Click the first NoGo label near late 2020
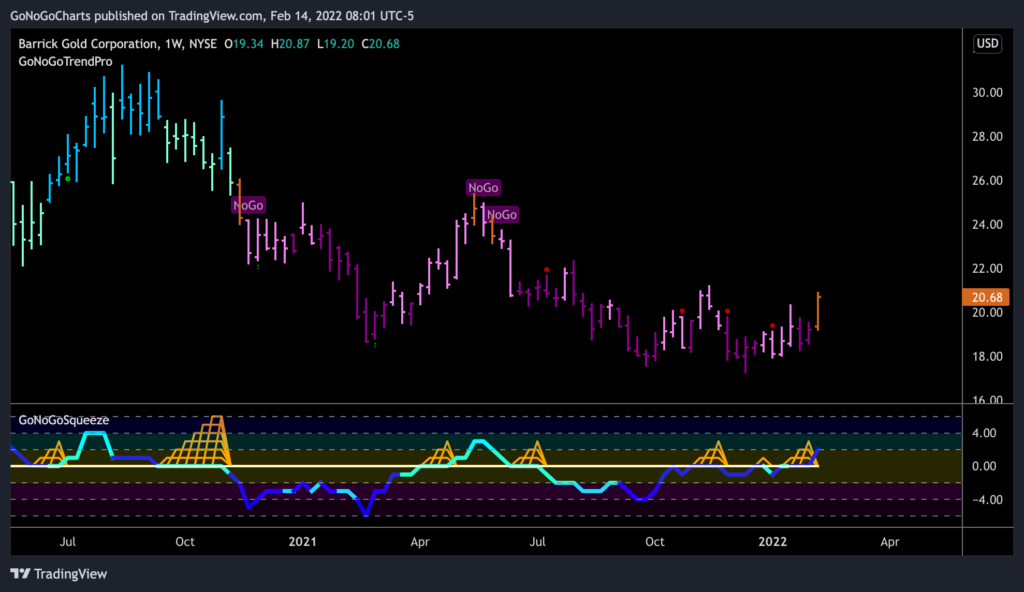The image size is (1024, 592). tap(248, 205)
